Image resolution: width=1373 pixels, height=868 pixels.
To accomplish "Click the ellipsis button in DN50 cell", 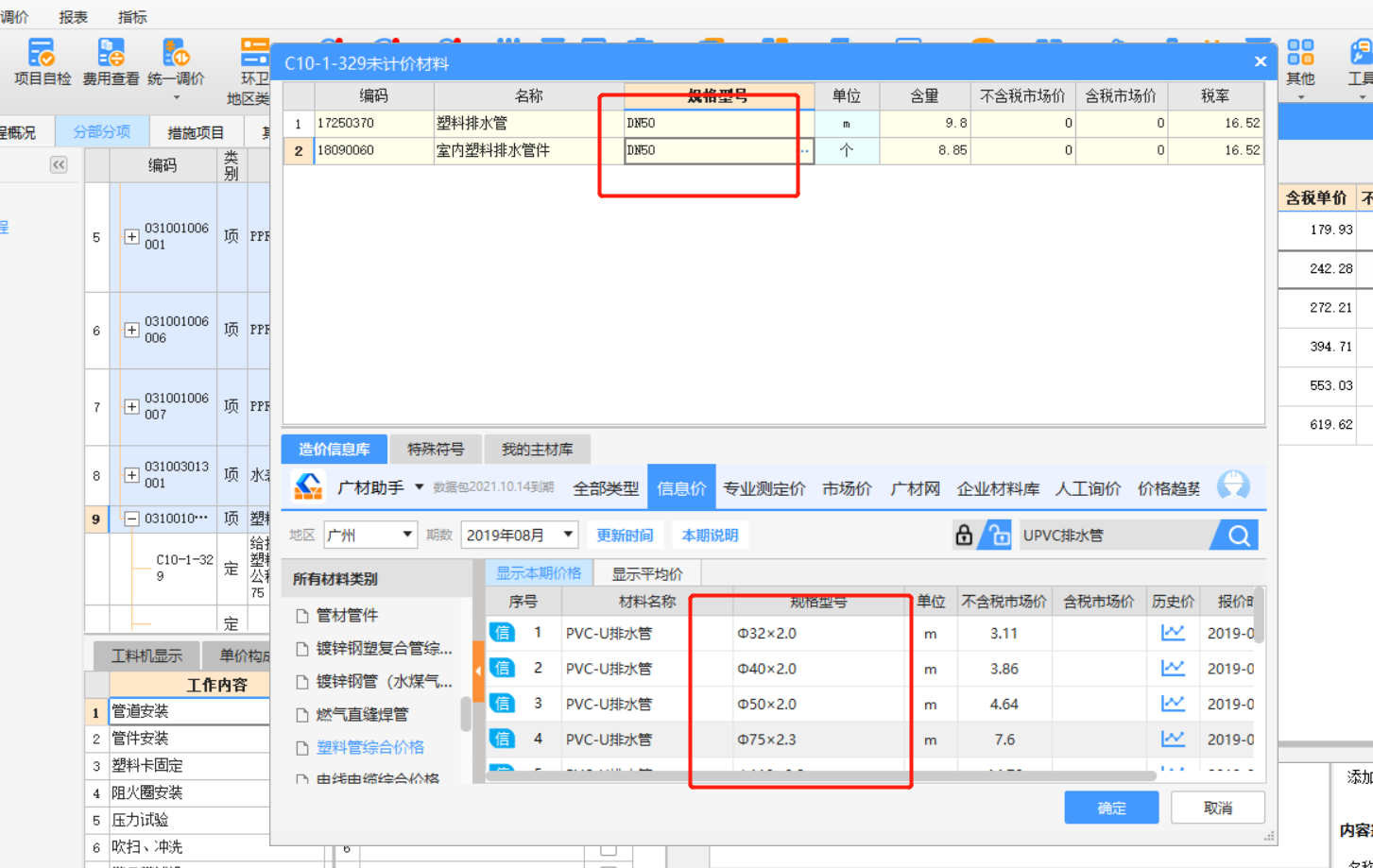I will click(805, 151).
